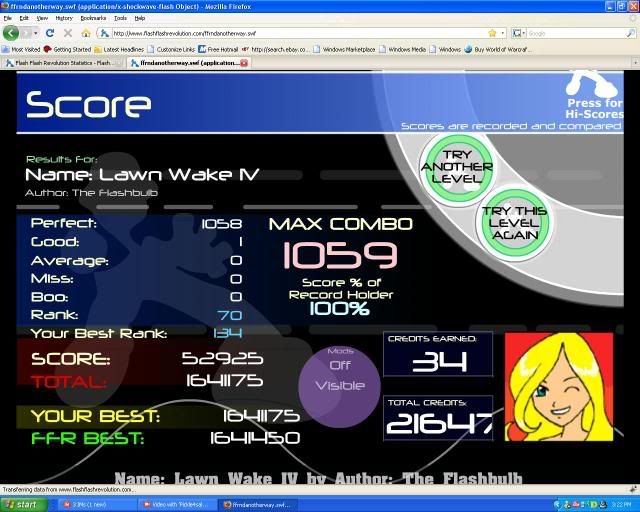Switch to the Flash Flash Revolution Statistics tab

click(x=62, y=63)
